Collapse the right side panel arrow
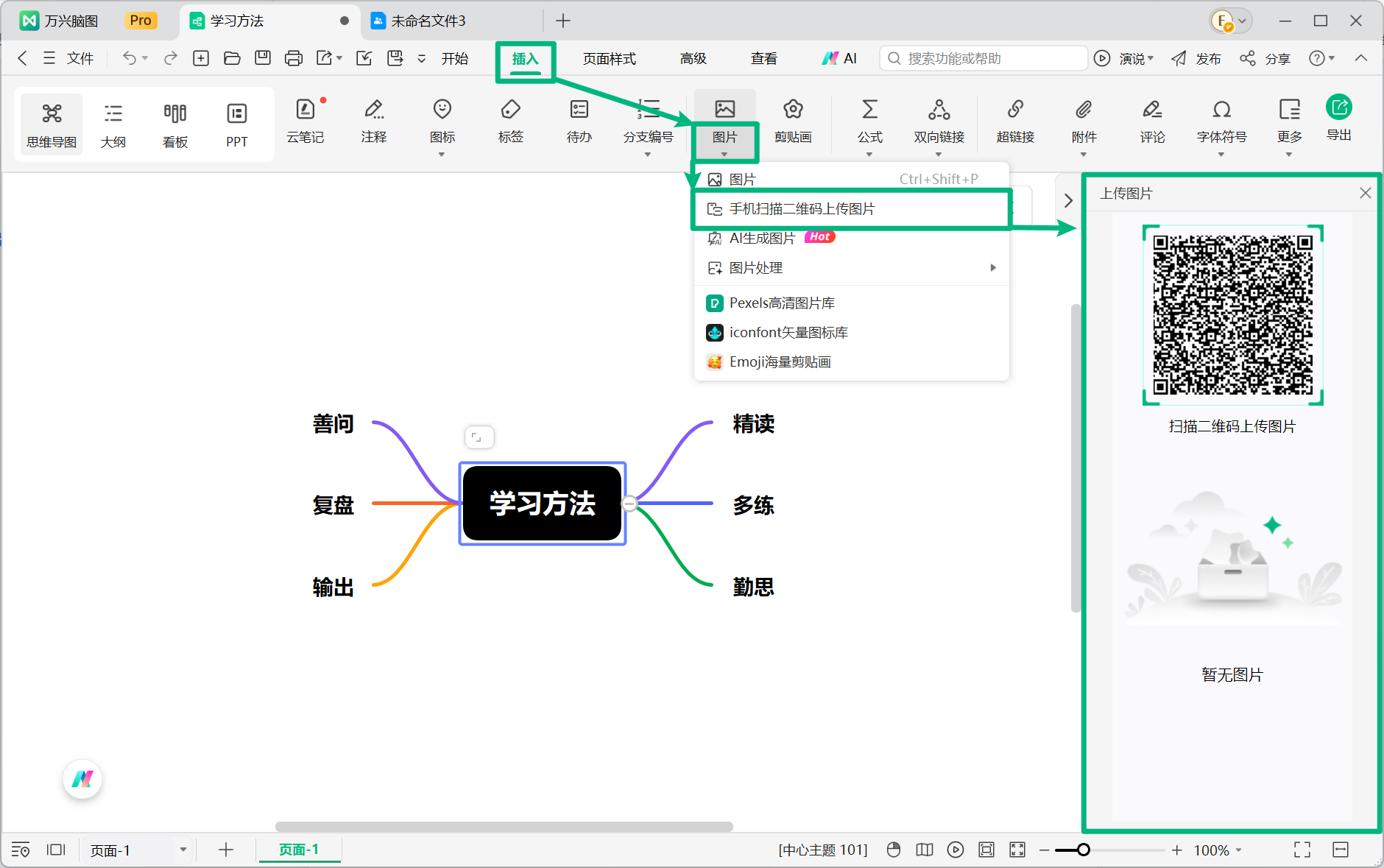Image resolution: width=1384 pixels, height=868 pixels. [1068, 200]
